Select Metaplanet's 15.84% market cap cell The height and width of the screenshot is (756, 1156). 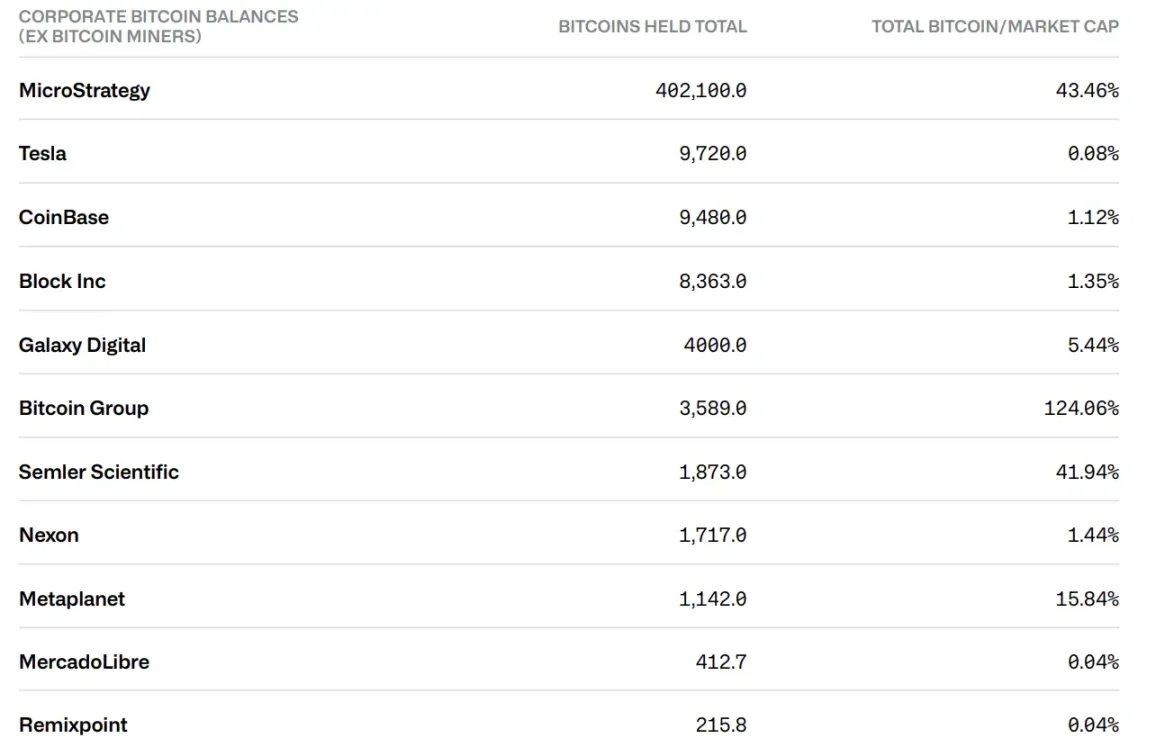pyautogui.click(x=1087, y=599)
